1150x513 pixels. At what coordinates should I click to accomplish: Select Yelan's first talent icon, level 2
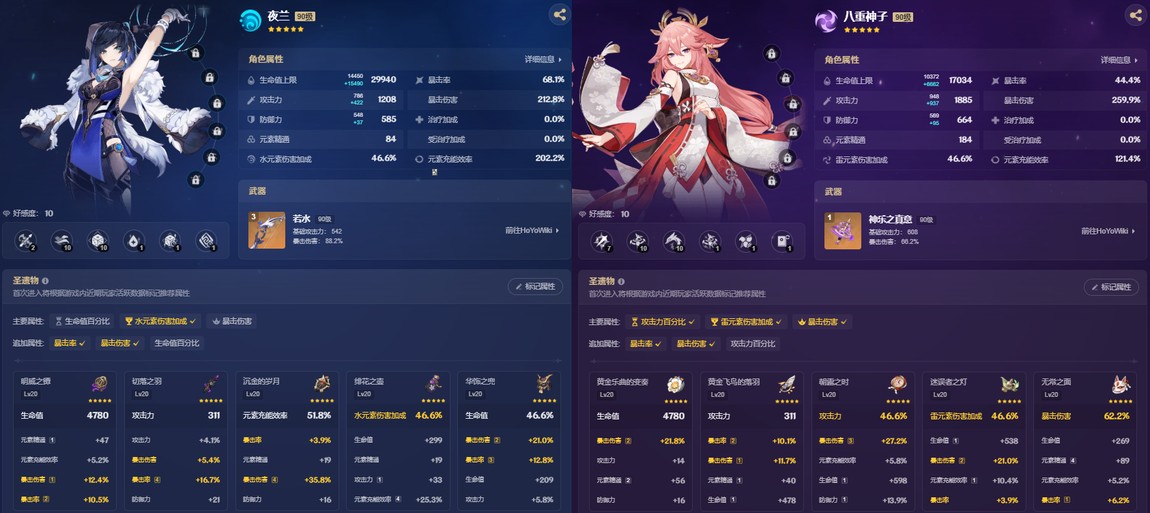click(x=27, y=241)
